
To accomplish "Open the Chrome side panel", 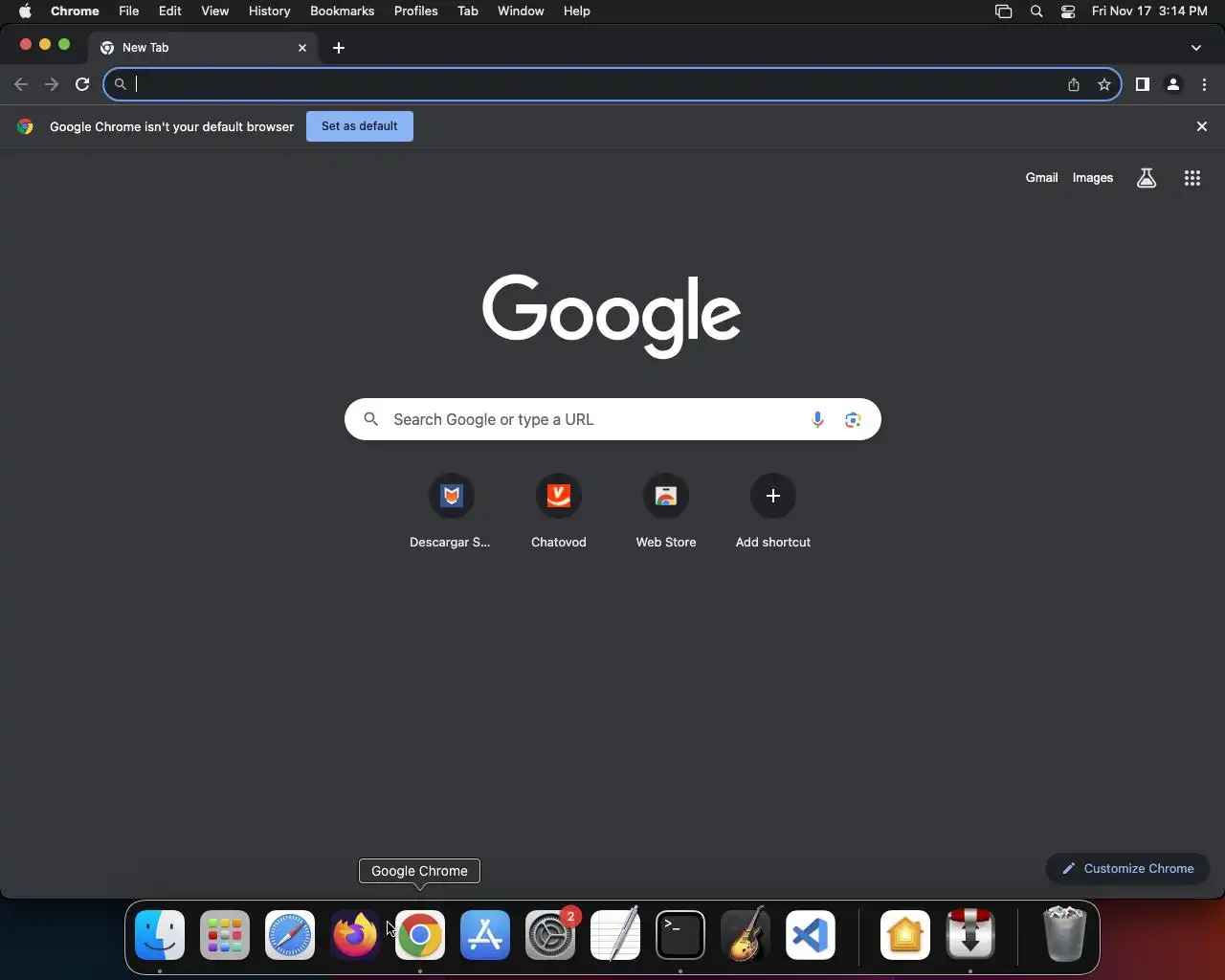I will pos(1142,84).
